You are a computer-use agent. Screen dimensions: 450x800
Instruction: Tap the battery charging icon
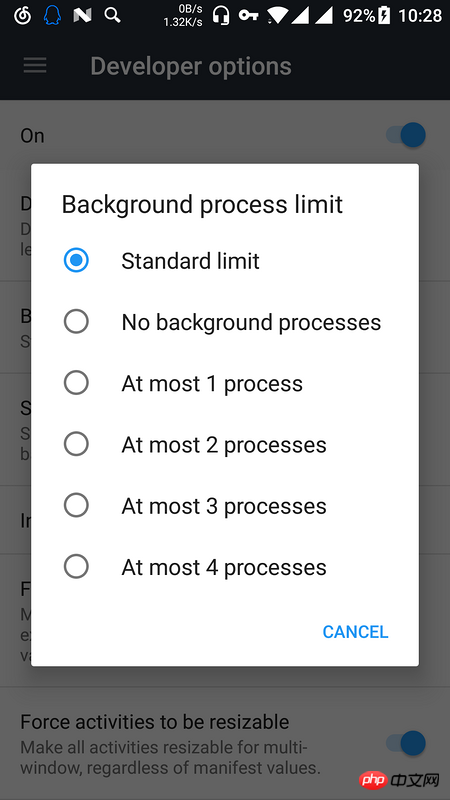384,16
